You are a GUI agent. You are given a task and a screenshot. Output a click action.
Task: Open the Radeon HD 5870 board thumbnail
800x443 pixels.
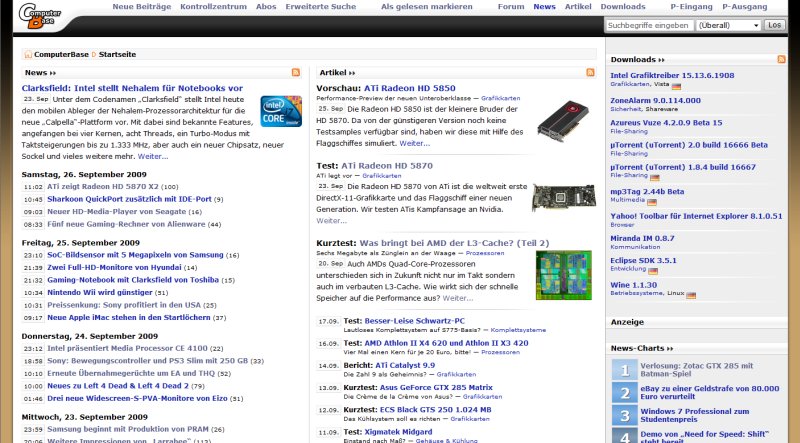(564, 198)
